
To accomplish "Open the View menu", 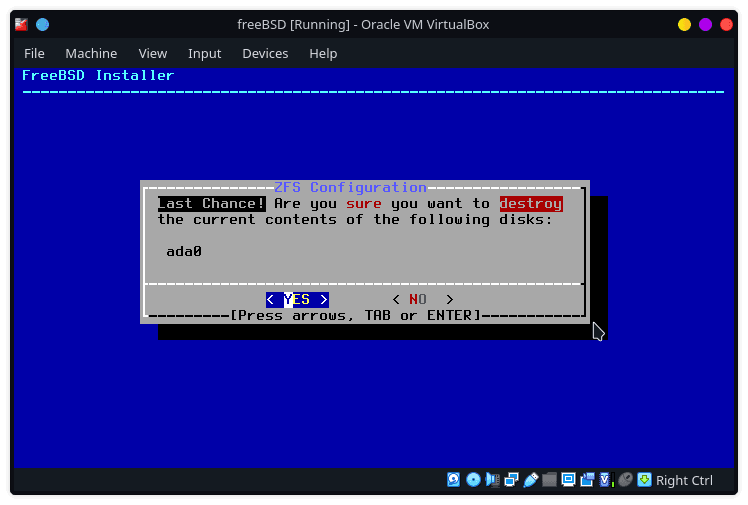I will click(x=153, y=53).
